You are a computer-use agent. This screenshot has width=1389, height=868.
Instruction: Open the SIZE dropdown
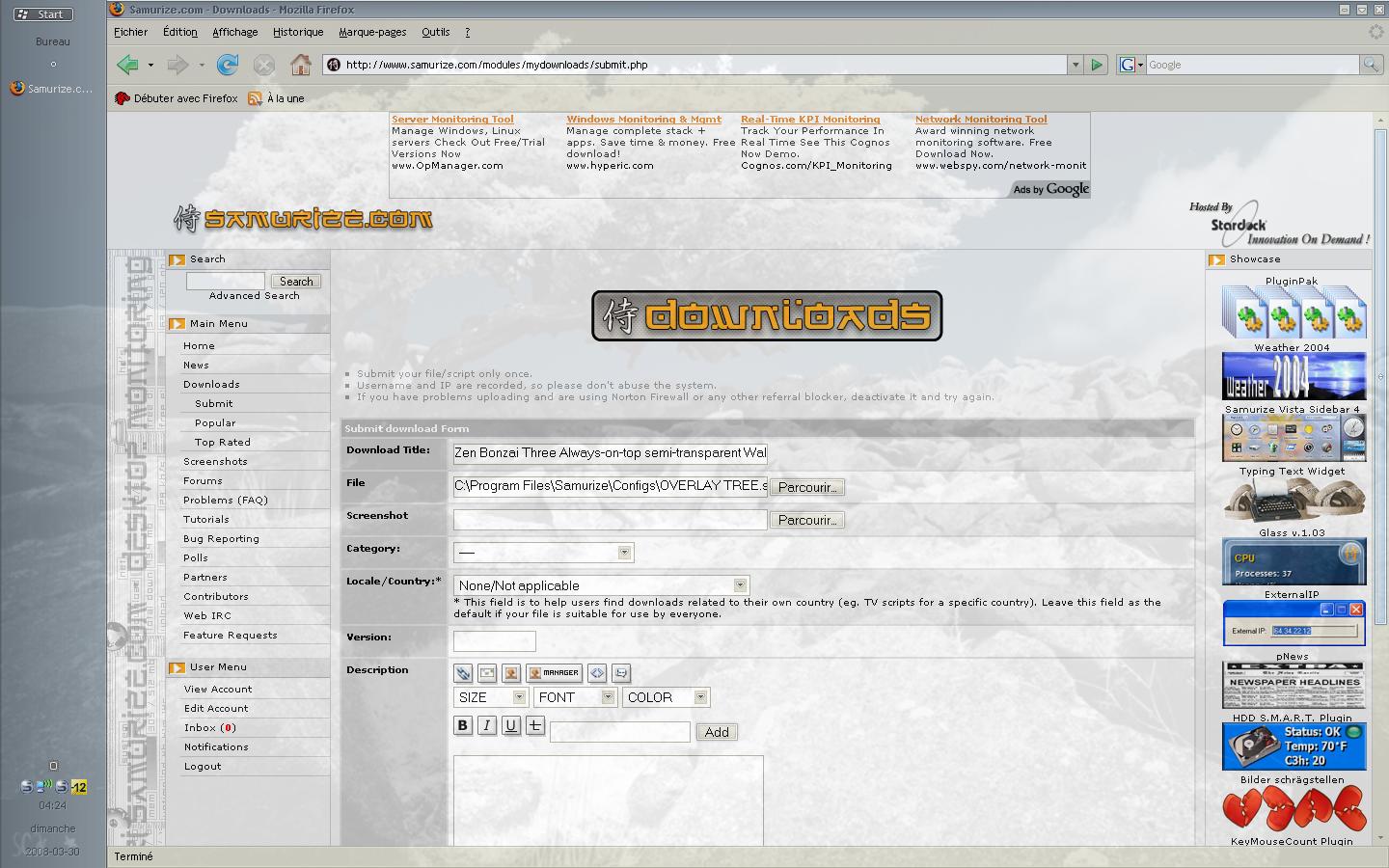[490, 697]
